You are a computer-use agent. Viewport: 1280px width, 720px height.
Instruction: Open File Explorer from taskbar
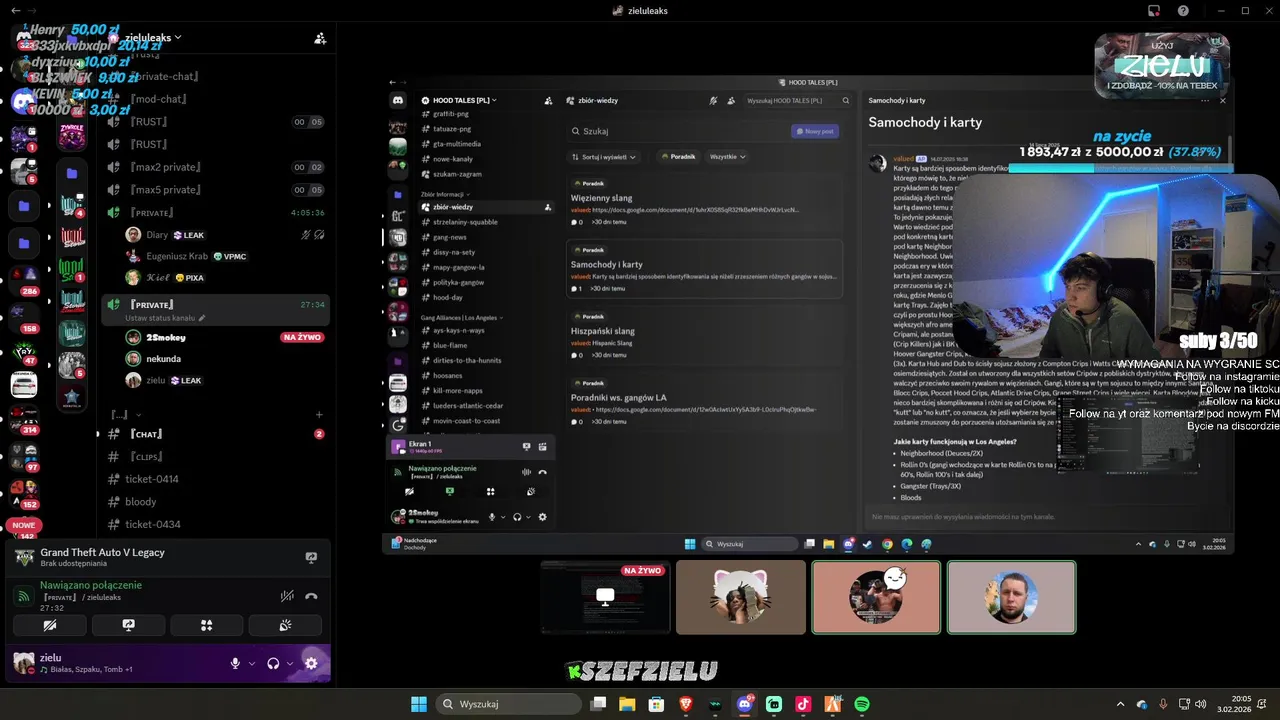coord(627,704)
